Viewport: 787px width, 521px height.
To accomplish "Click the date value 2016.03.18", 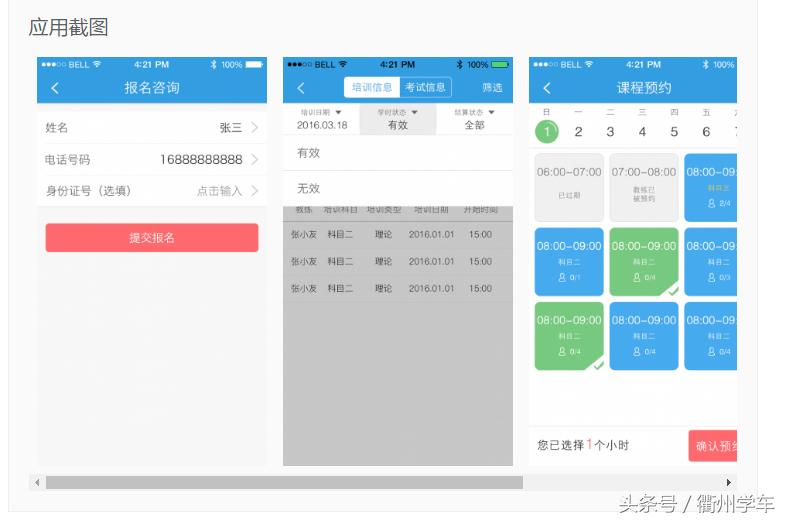I will 322,125.
